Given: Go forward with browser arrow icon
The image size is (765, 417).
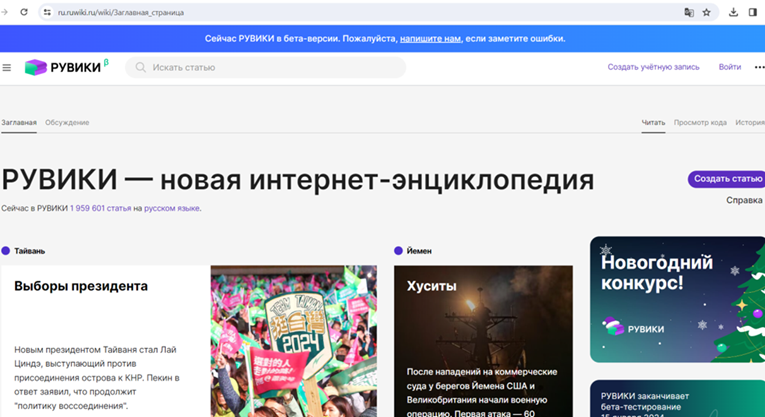Looking at the screenshot, I should click(x=4, y=12).
